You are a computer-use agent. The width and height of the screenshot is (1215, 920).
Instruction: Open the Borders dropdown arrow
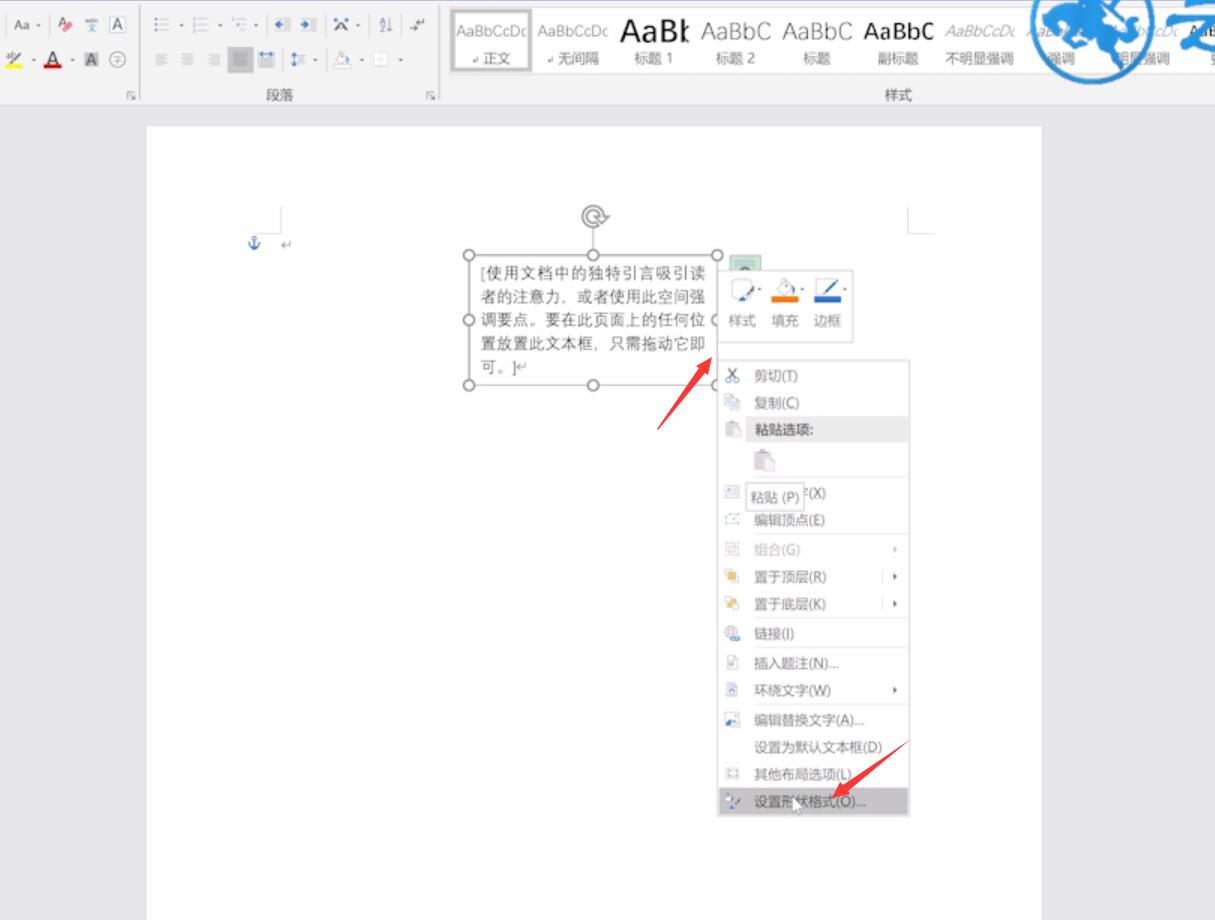tap(400, 60)
